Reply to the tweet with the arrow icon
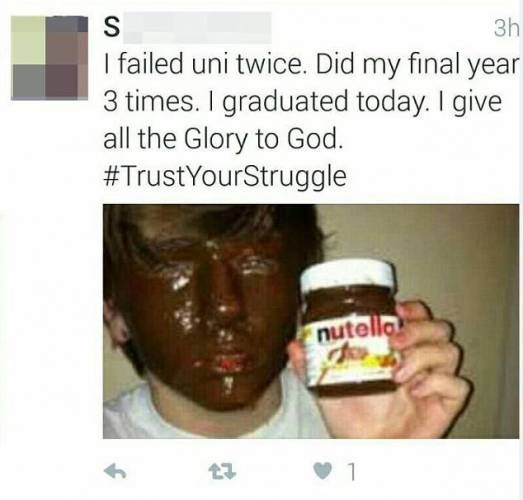The width and height of the screenshot is (523, 500). click(115, 472)
